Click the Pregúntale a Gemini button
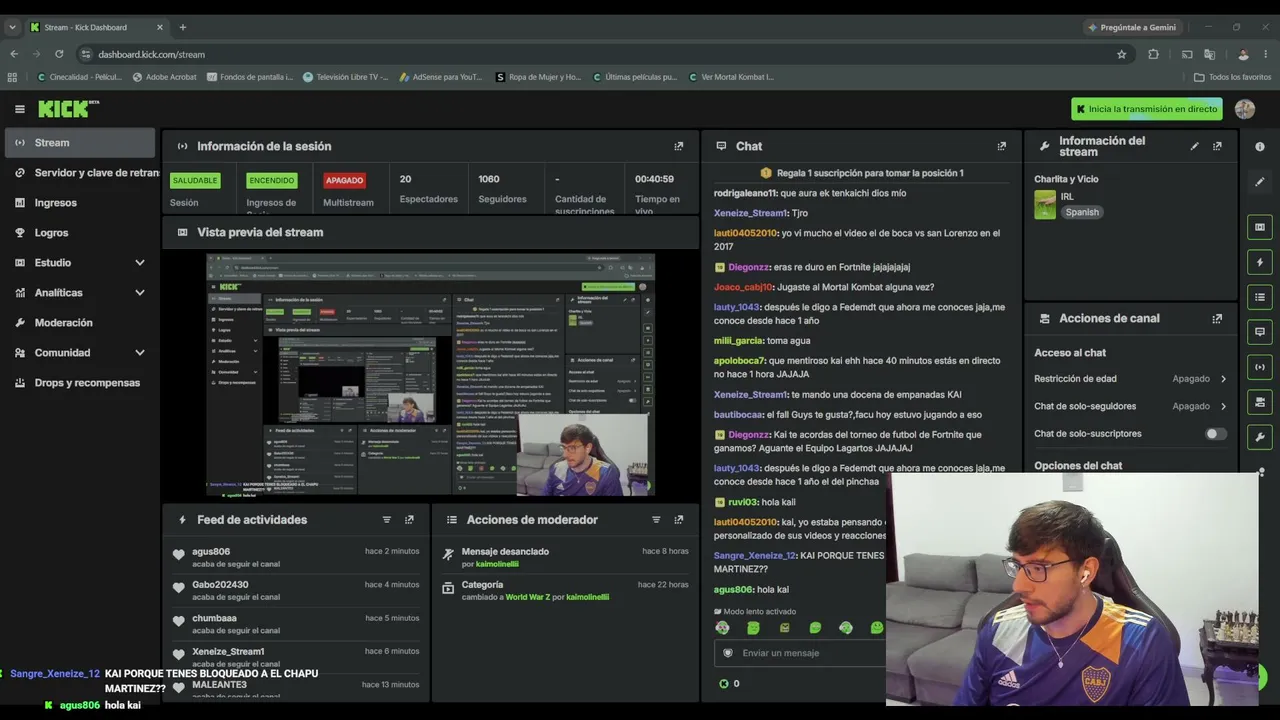The width and height of the screenshot is (1280, 720). pos(1133,27)
